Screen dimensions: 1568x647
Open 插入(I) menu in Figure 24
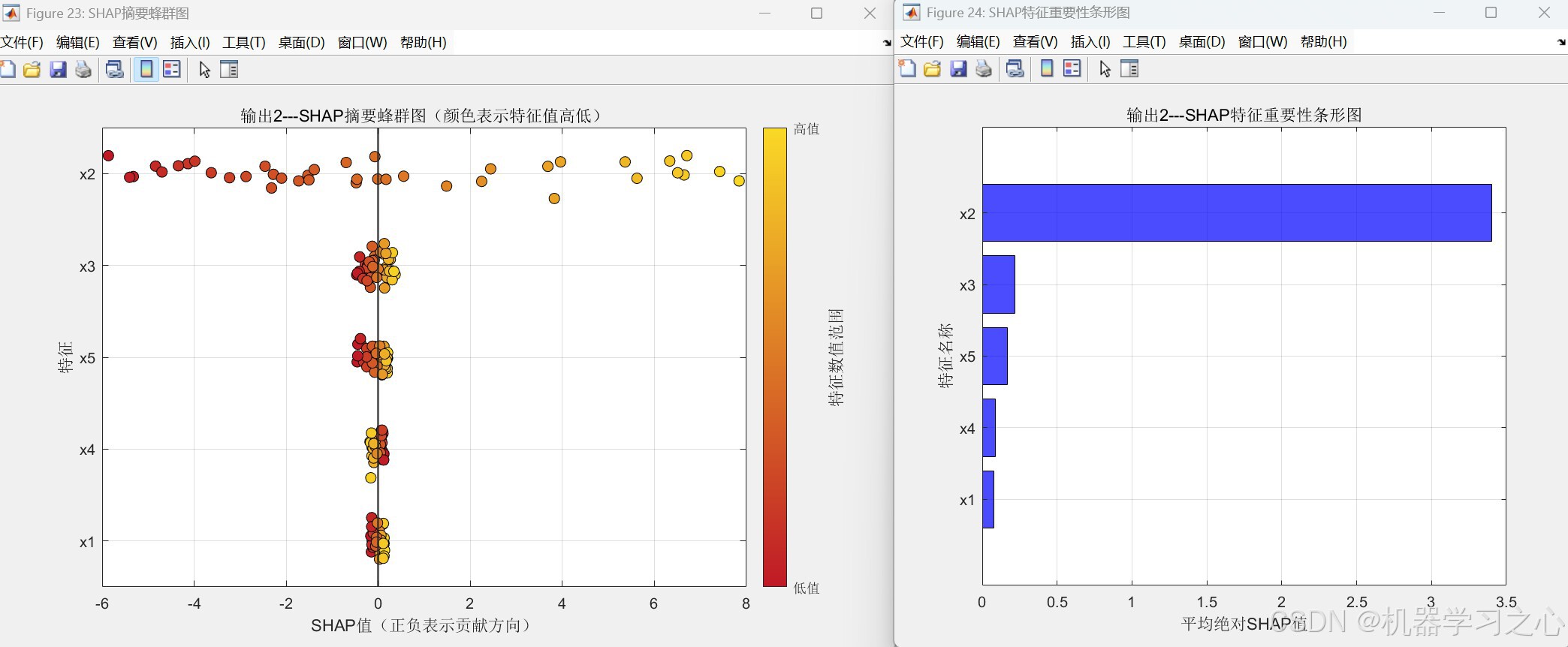1090,42
